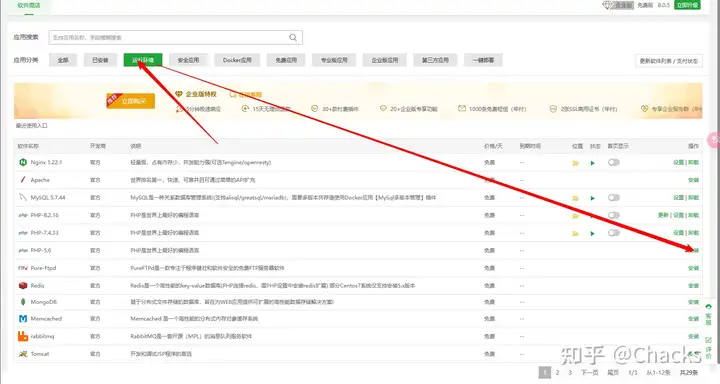This screenshot has height=384, width=720.
Task: Click the Pure-Ftpd FTP icon
Action: pos(23,268)
